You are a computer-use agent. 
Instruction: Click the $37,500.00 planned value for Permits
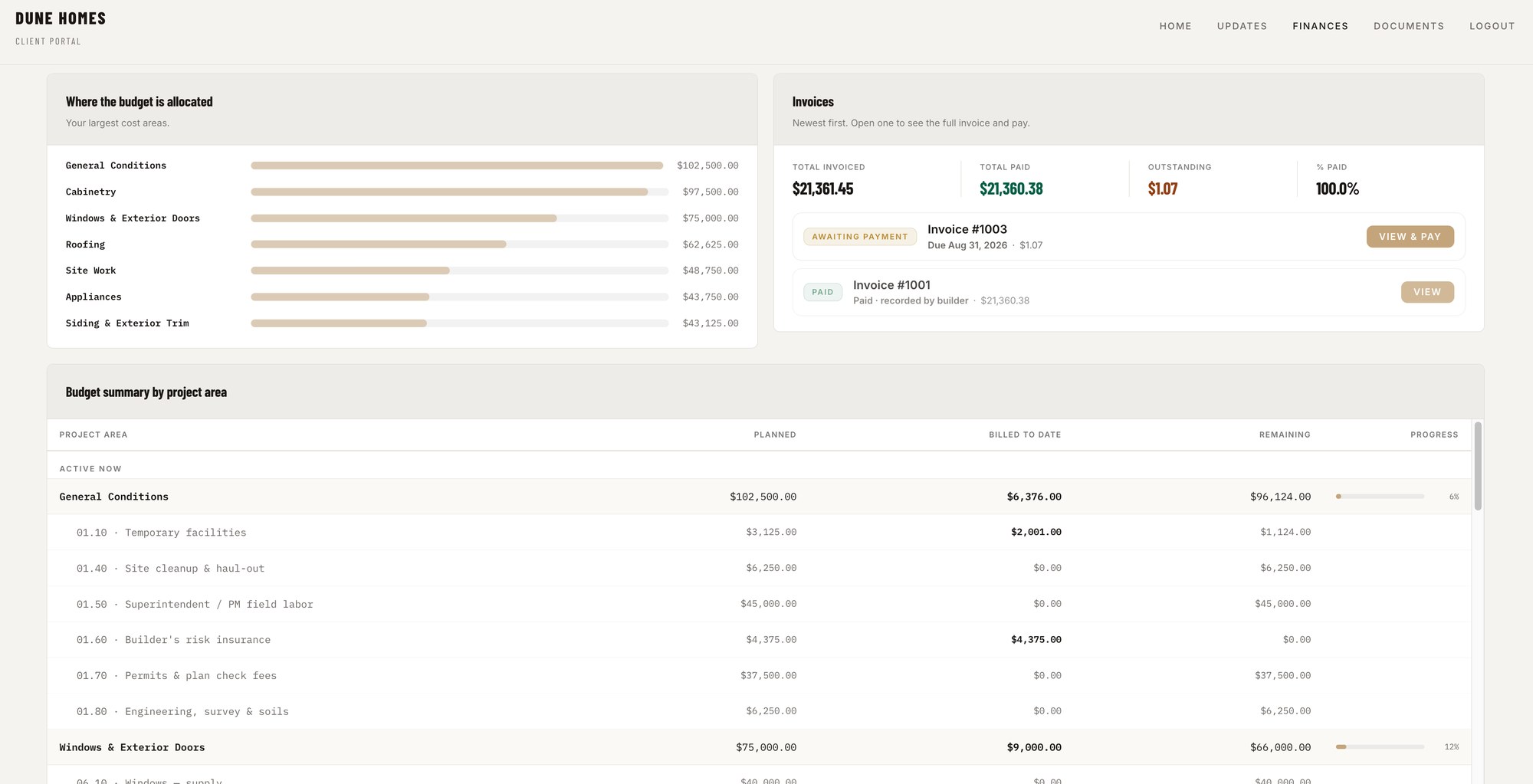768,675
